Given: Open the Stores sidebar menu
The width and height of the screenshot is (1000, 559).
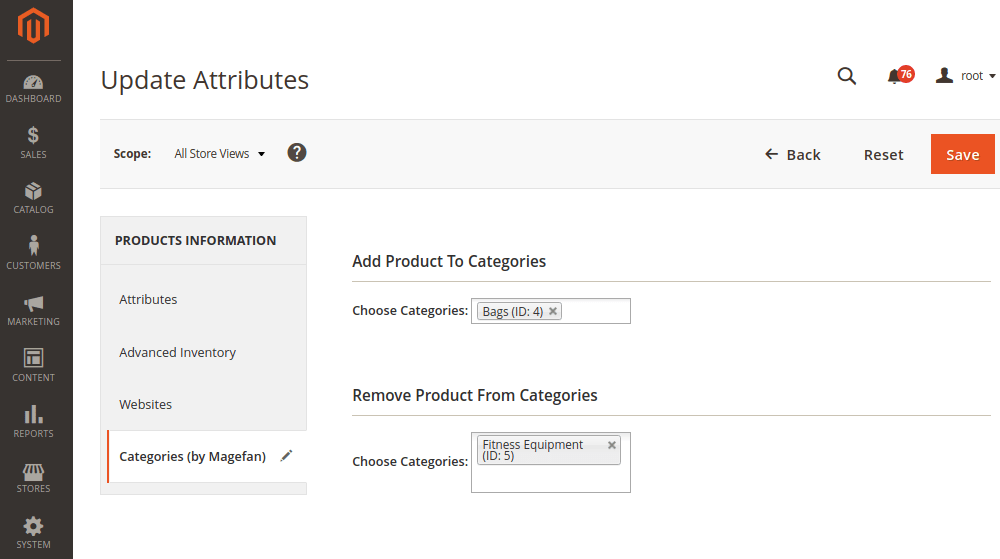Looking at the screenshot, I should 33,478.
